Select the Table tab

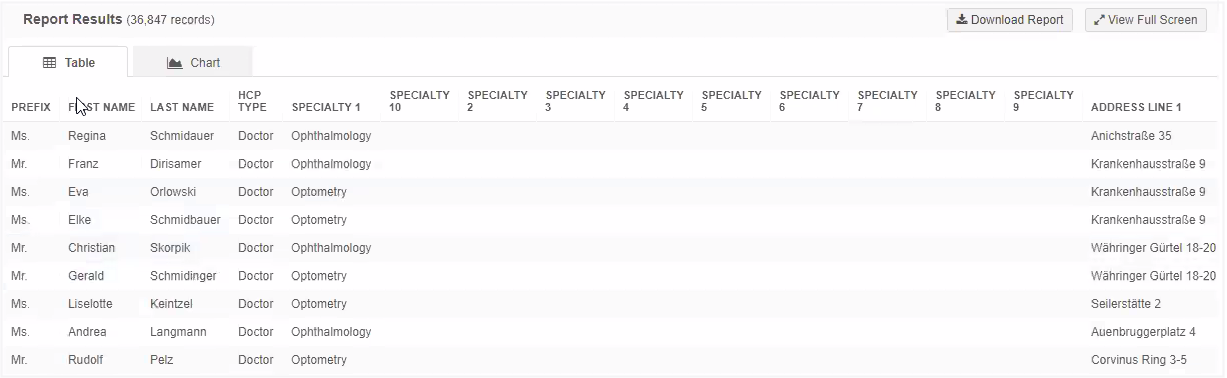tap(68, 62)
